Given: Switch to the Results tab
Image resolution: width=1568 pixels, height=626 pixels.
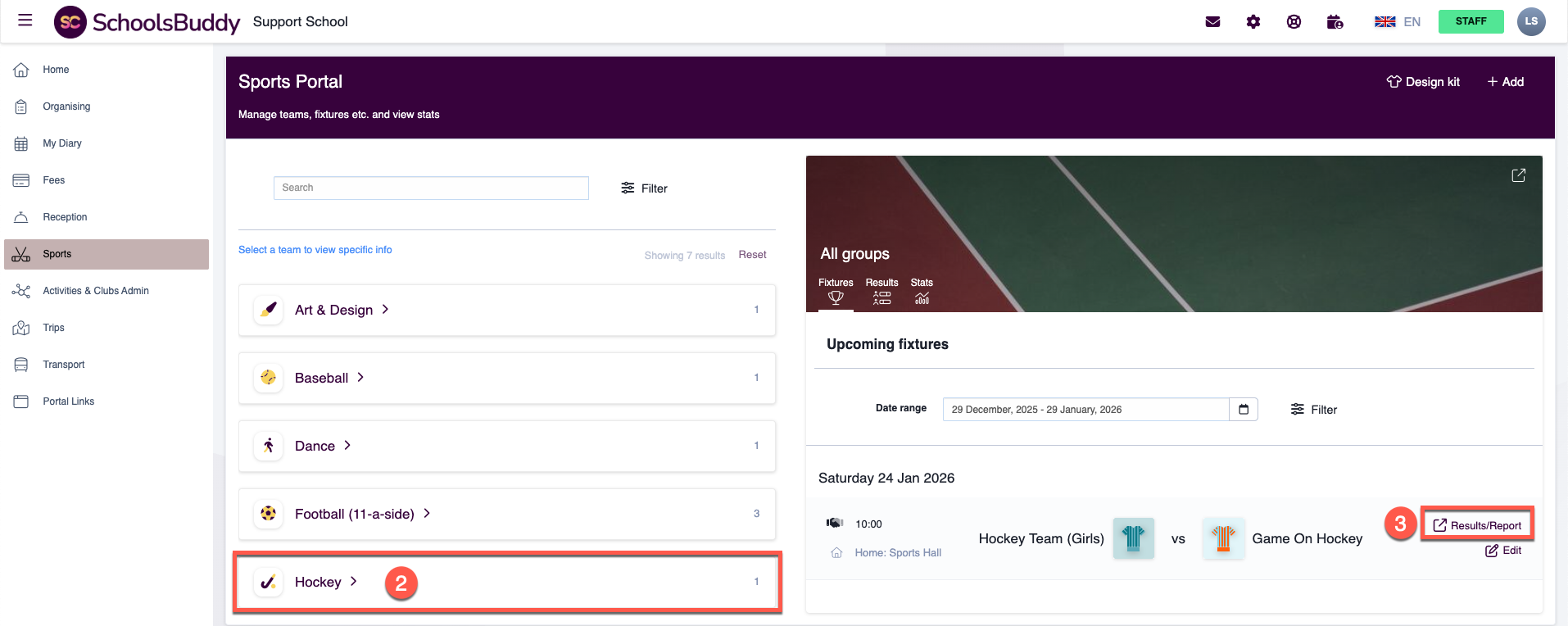Looking at the screenshot, I should [881, 291].
